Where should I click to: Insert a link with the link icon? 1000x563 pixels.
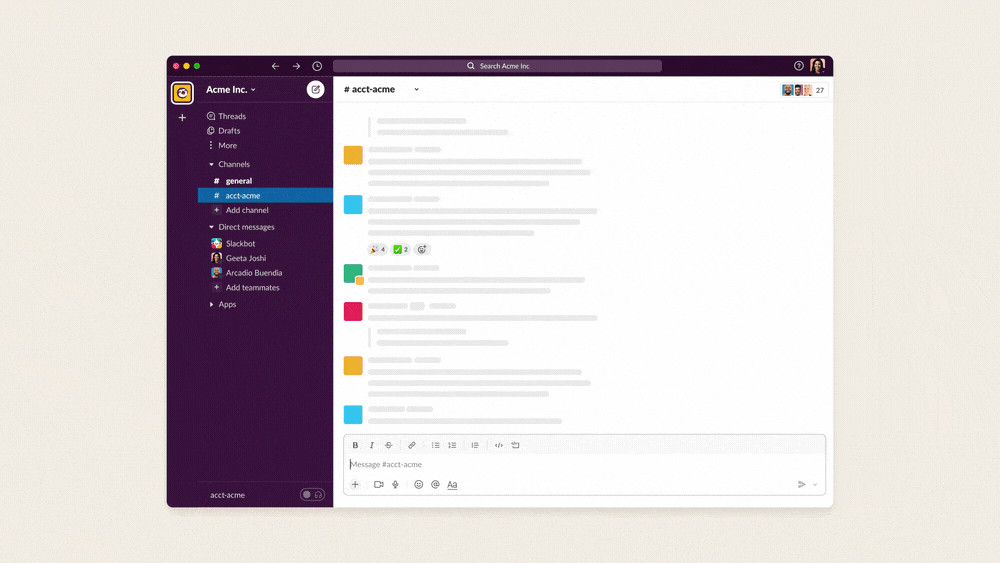pos(412,445)
